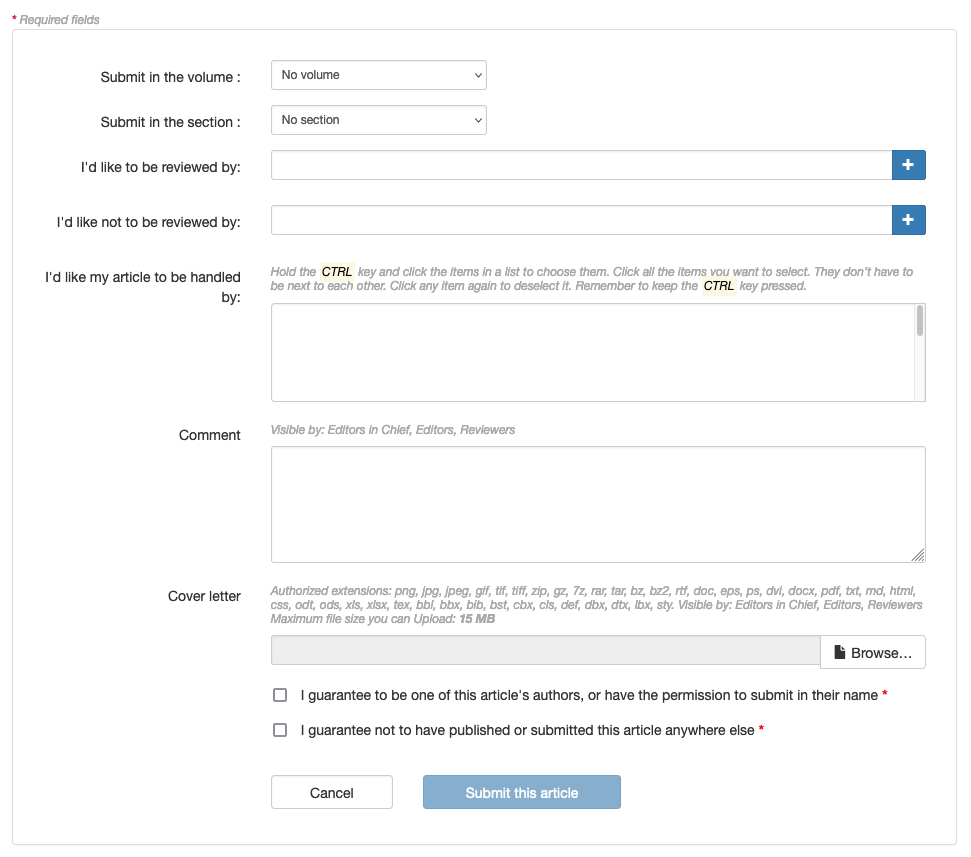Focus the 'not to be reviewed by' field
Screen dimensions: 971x857
[580, 220]
